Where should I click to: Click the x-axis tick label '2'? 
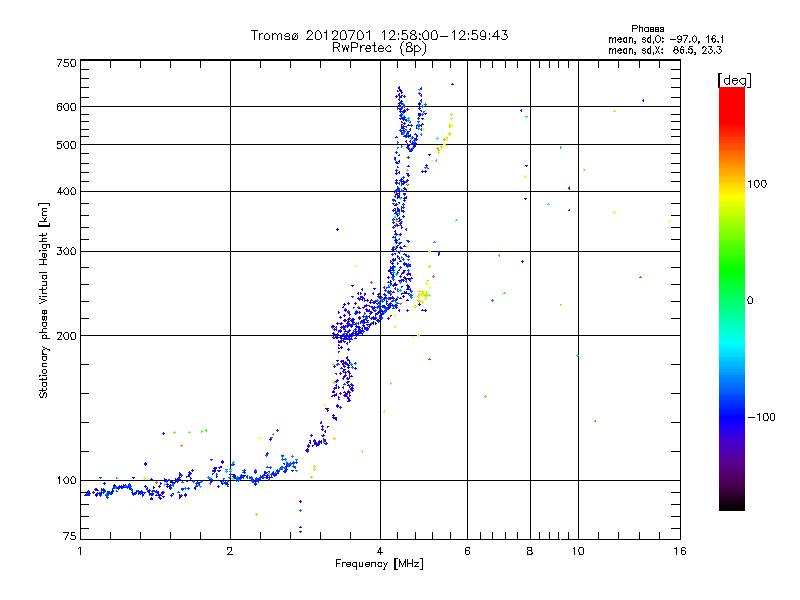click(230, 551)
